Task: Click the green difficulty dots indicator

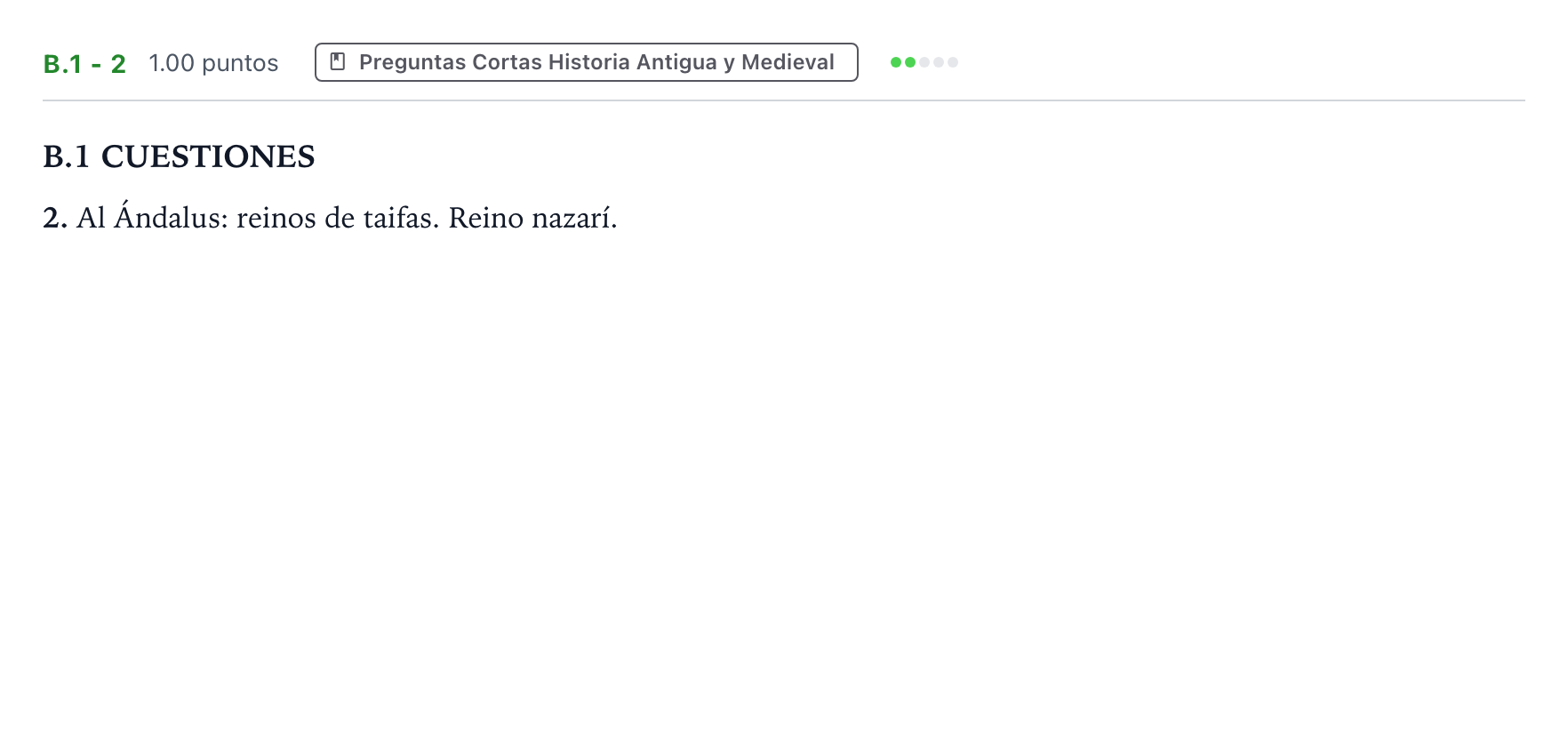Action: tap(924, 62)
